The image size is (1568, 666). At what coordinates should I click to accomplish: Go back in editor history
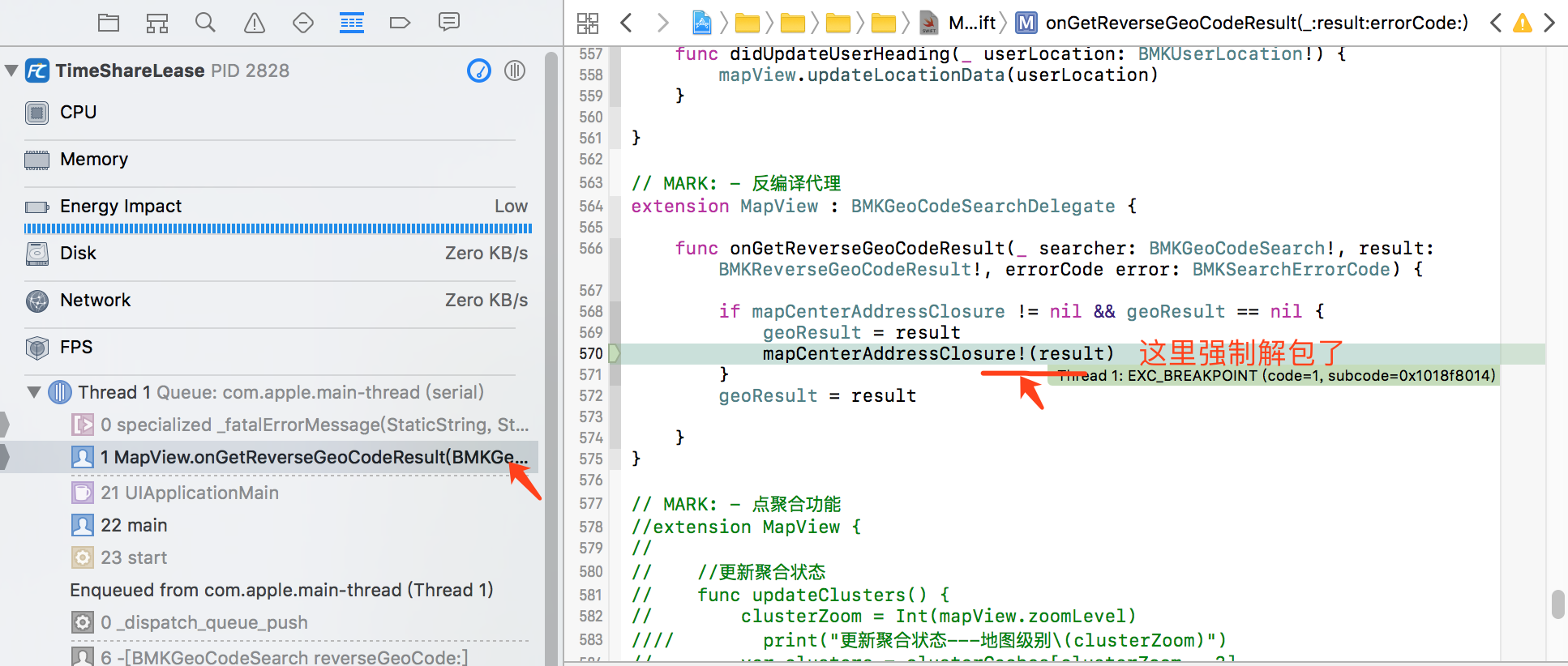tap(626, 23)
